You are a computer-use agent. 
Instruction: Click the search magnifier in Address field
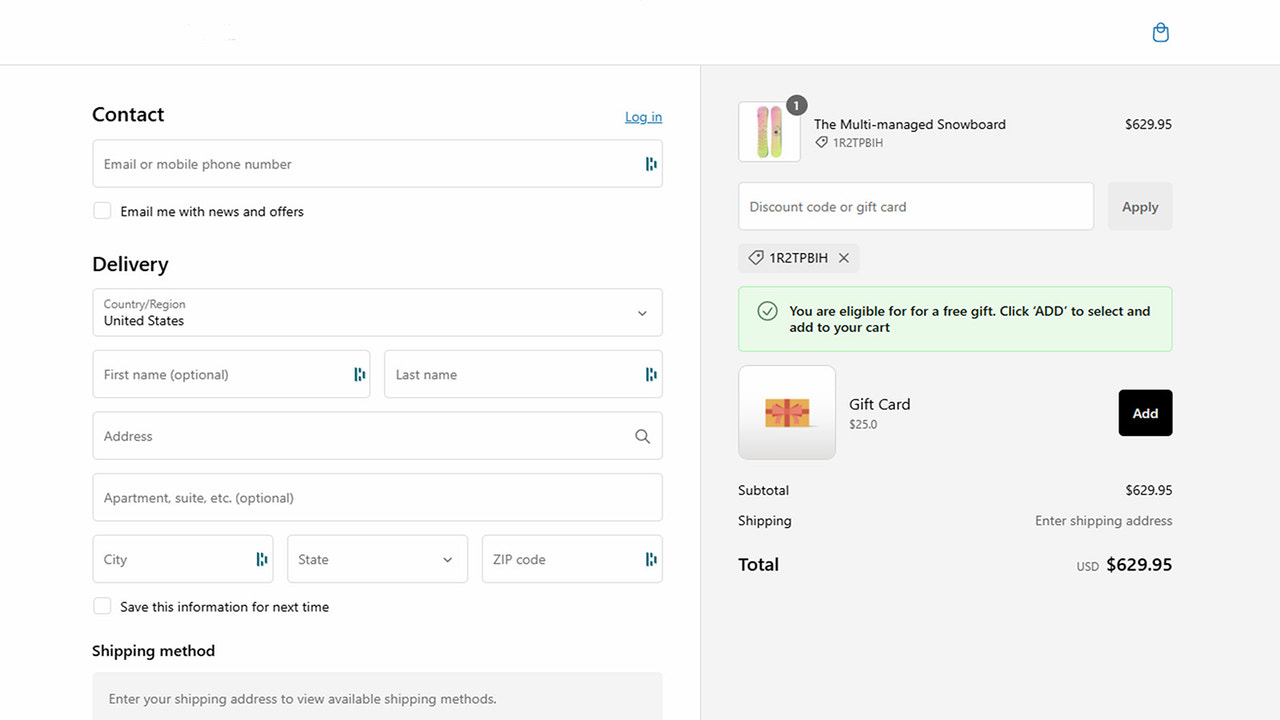click(x=642, y=437)
